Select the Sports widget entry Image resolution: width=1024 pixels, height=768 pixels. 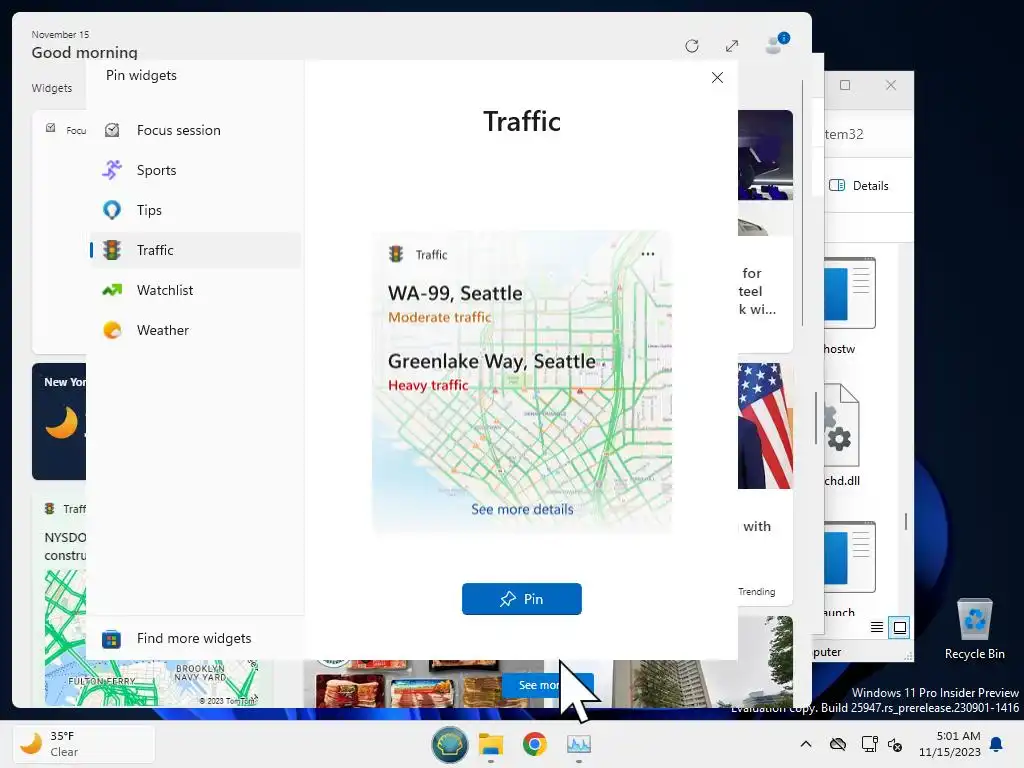195,170
